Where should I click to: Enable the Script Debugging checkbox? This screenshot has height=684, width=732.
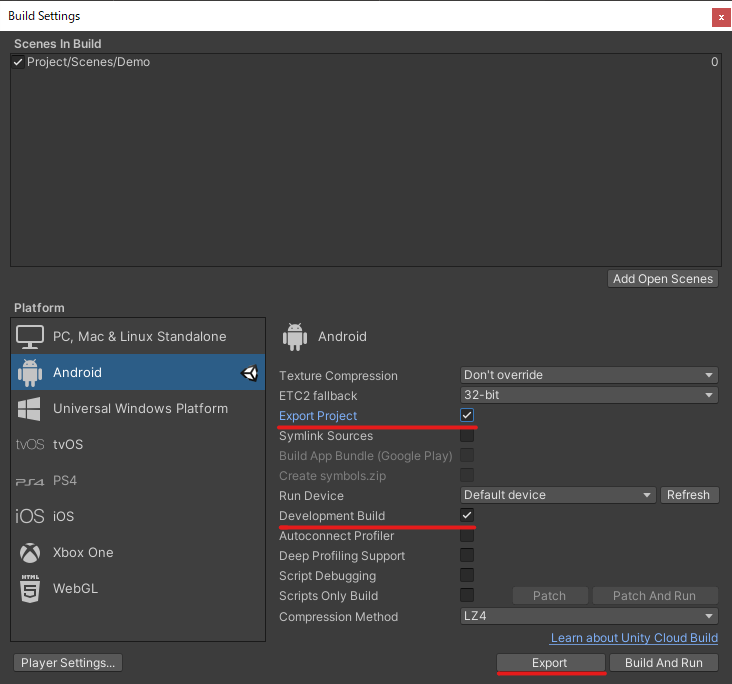(467, 575)
